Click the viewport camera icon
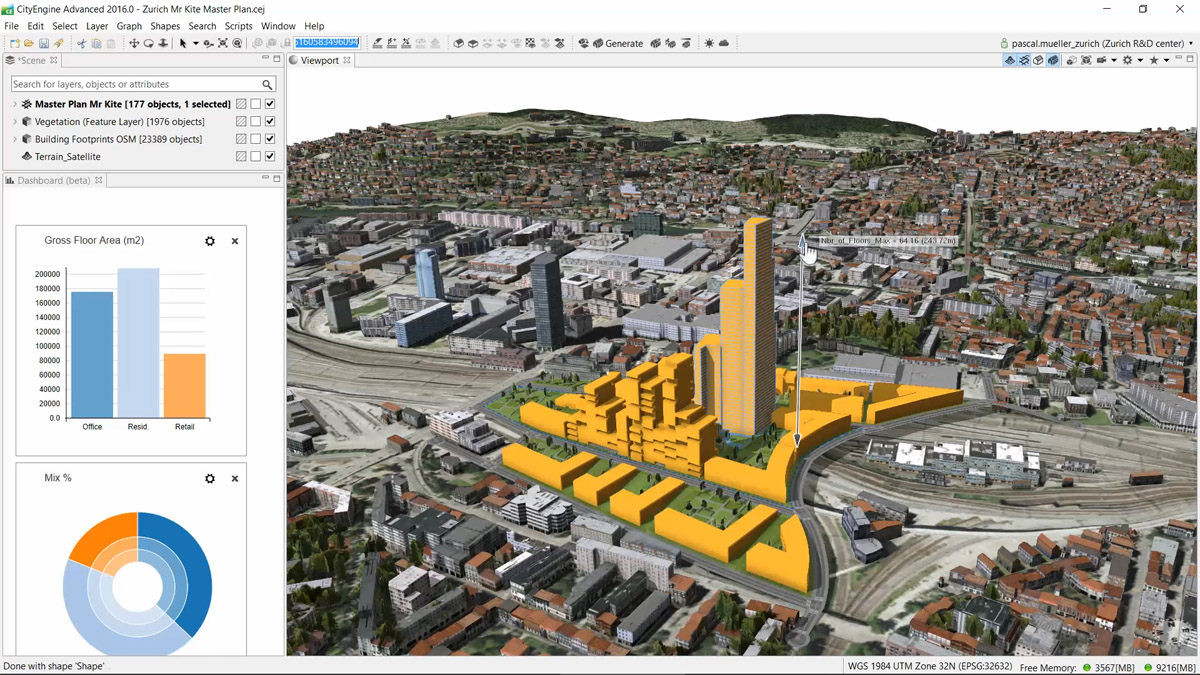The image size is (1200, 675). 1101,61
